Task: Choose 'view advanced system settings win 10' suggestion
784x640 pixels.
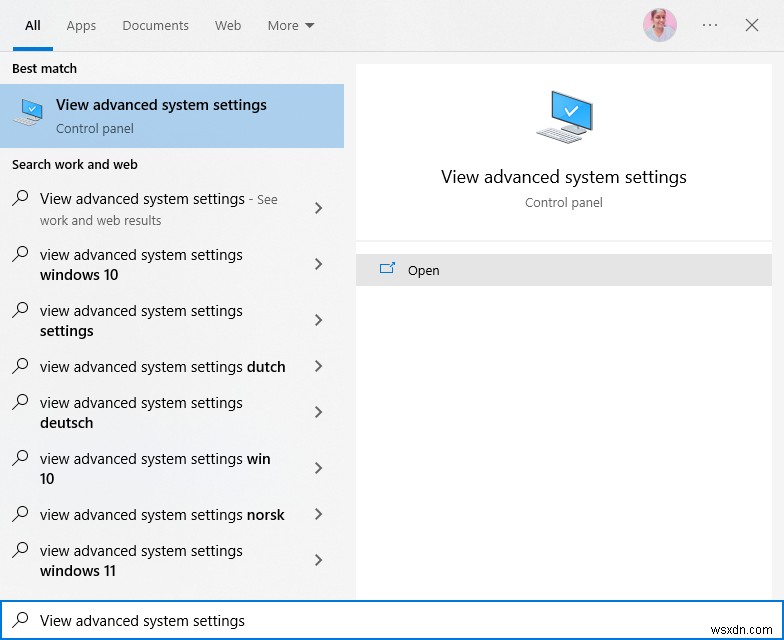Action: pos(155,468)
